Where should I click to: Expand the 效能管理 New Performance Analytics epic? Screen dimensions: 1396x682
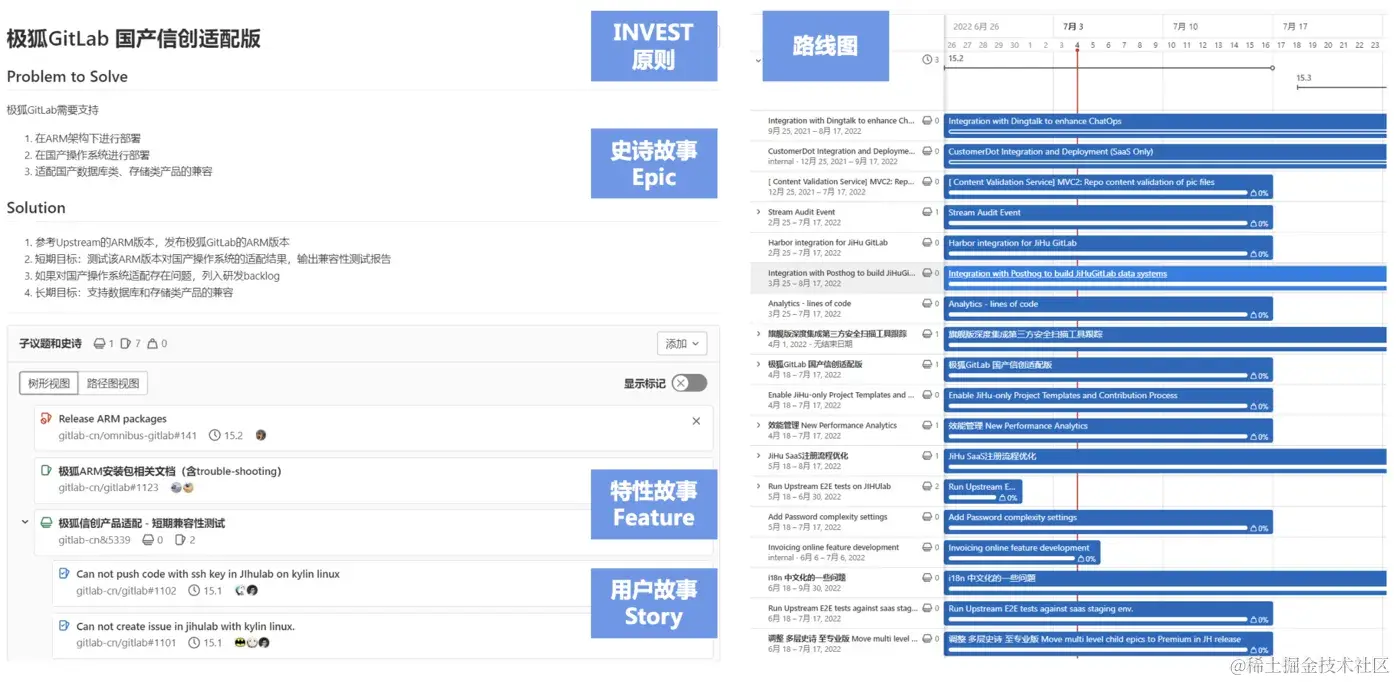(x=758, y=425)
